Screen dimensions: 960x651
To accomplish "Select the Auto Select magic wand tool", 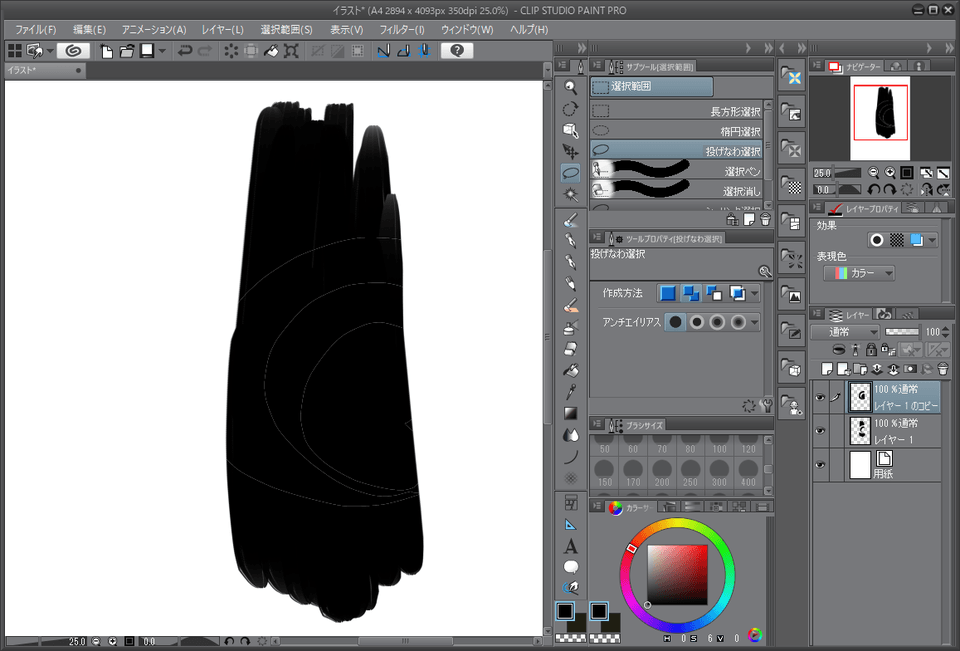I will click(570, 194).
